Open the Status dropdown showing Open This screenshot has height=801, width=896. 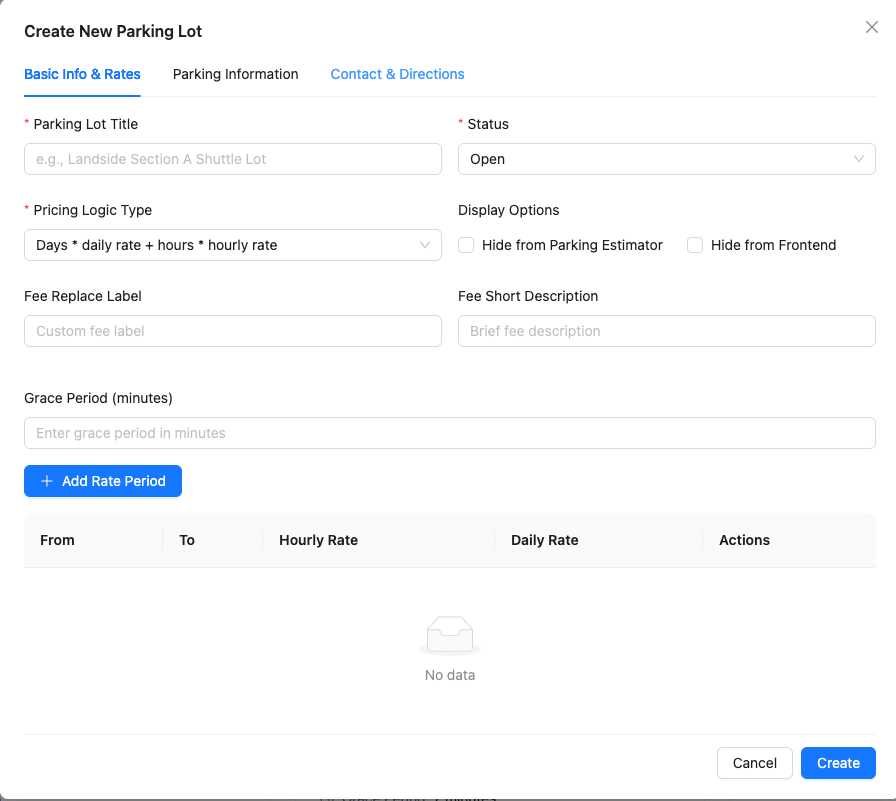click(667, 159)
